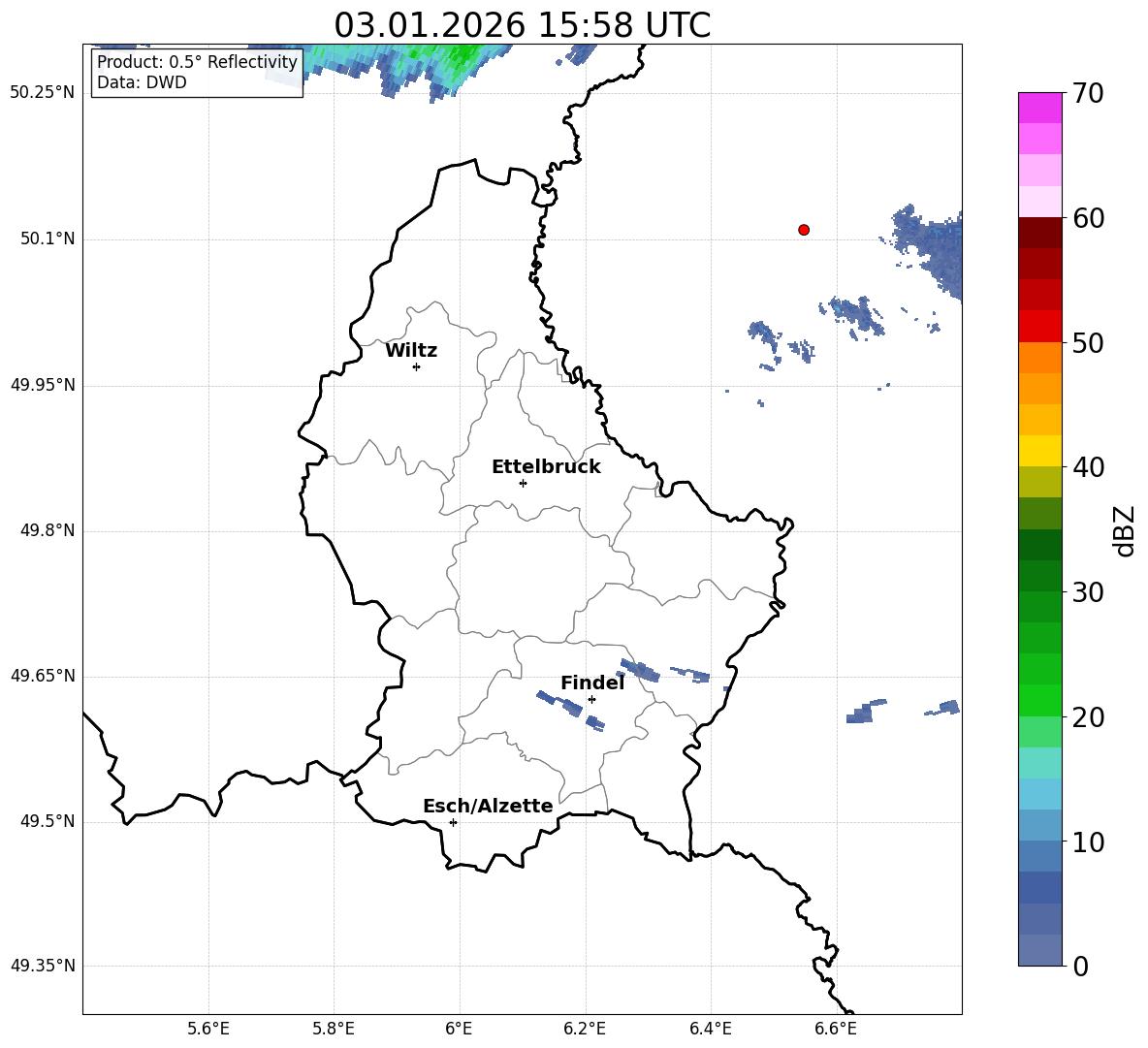Click the 0 value on colorbar
Screen dimensions: 1148x1048
[1080, 966]
